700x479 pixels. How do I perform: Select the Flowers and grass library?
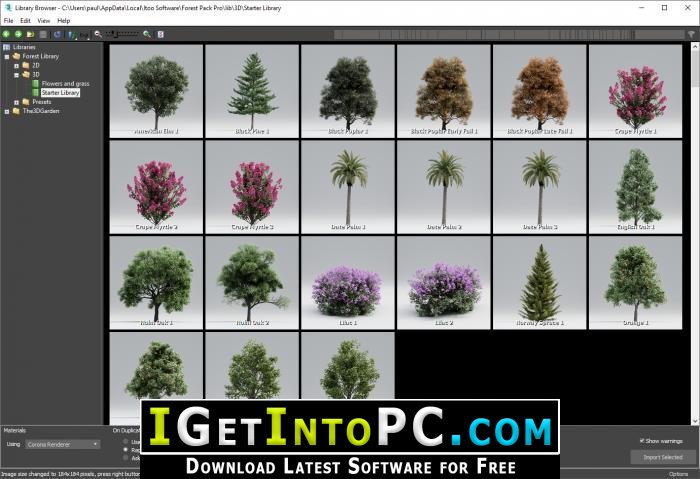65,83
